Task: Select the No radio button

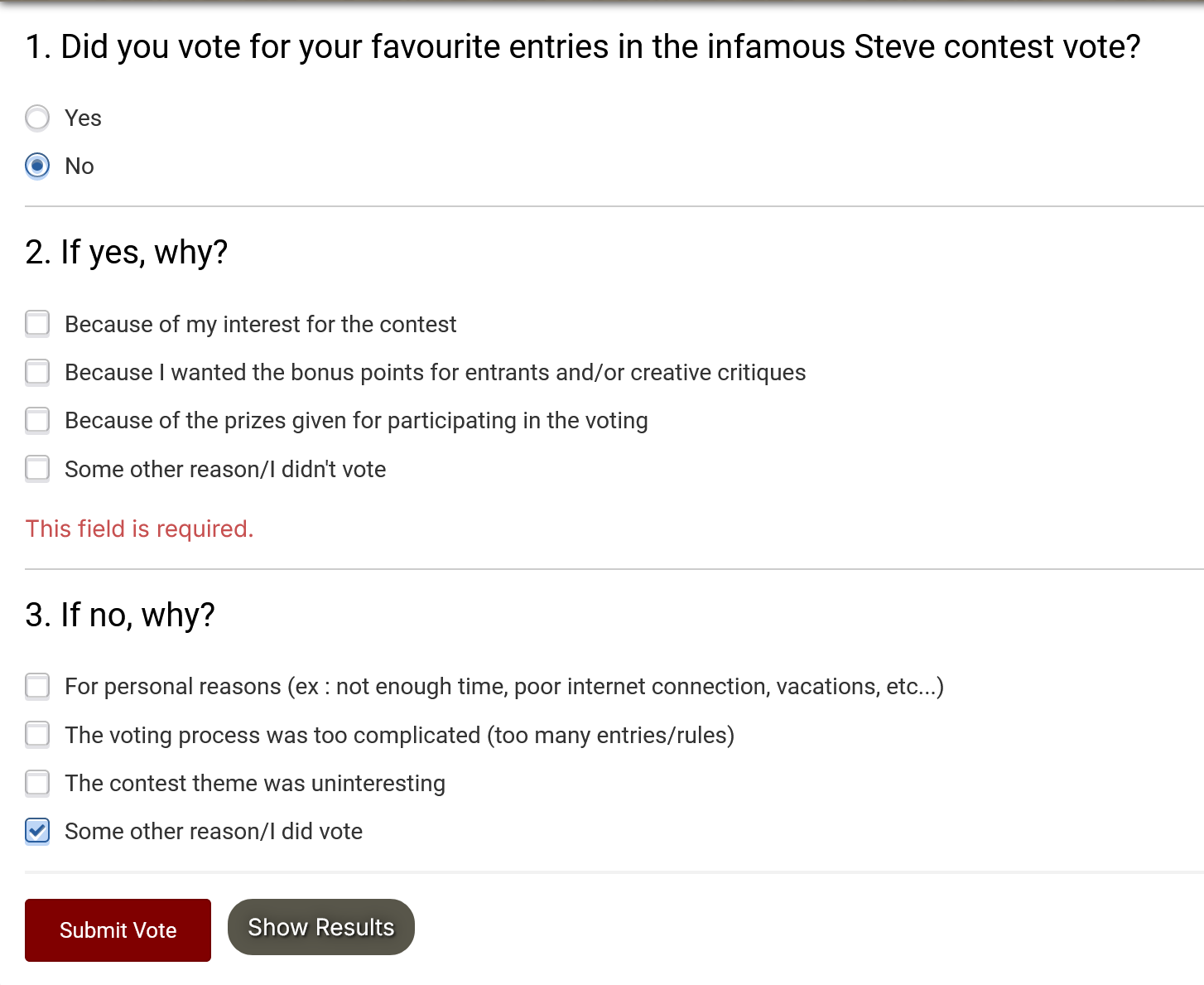Action: (37, 167)
